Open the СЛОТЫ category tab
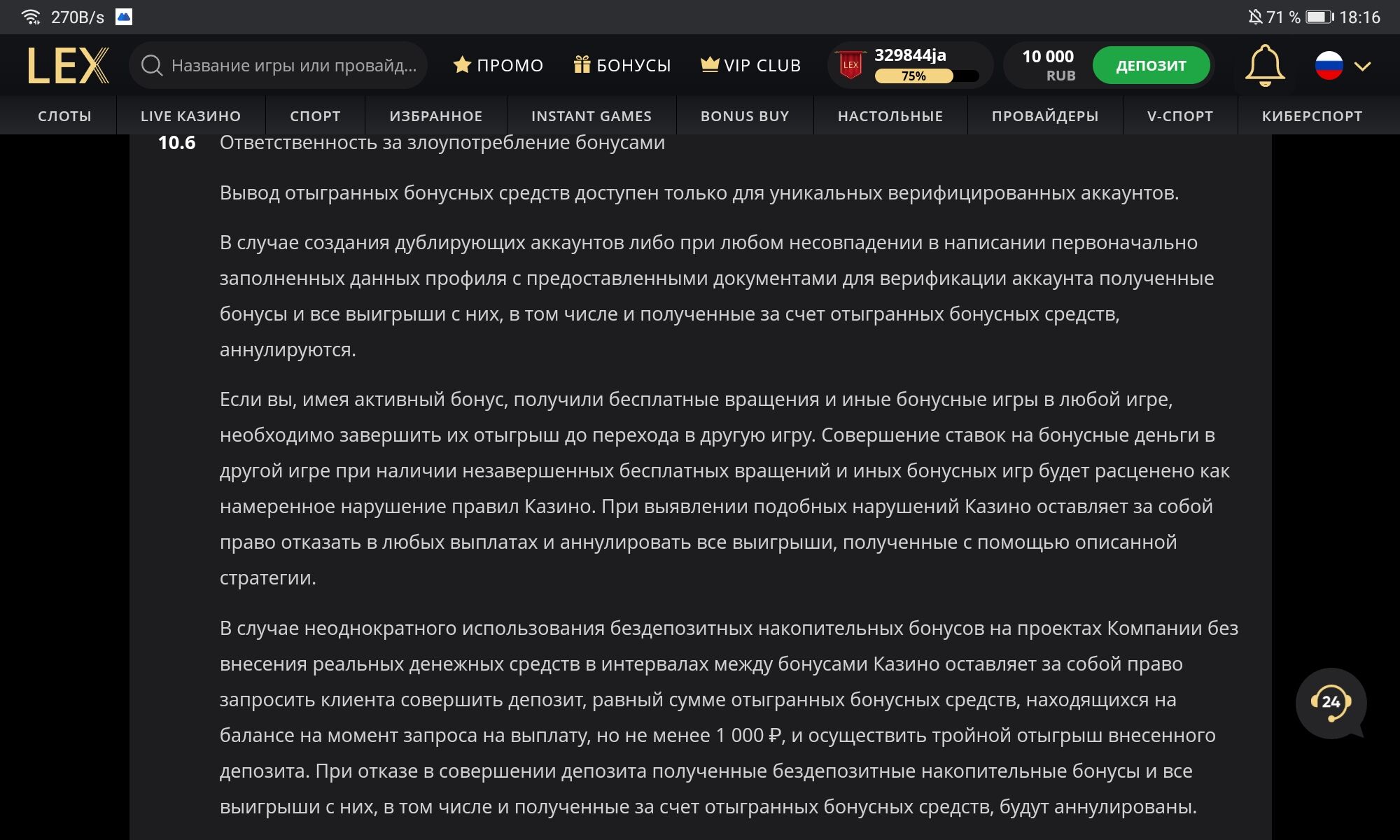The width and height of the screenshot is (1400, 840). point(64,116)
